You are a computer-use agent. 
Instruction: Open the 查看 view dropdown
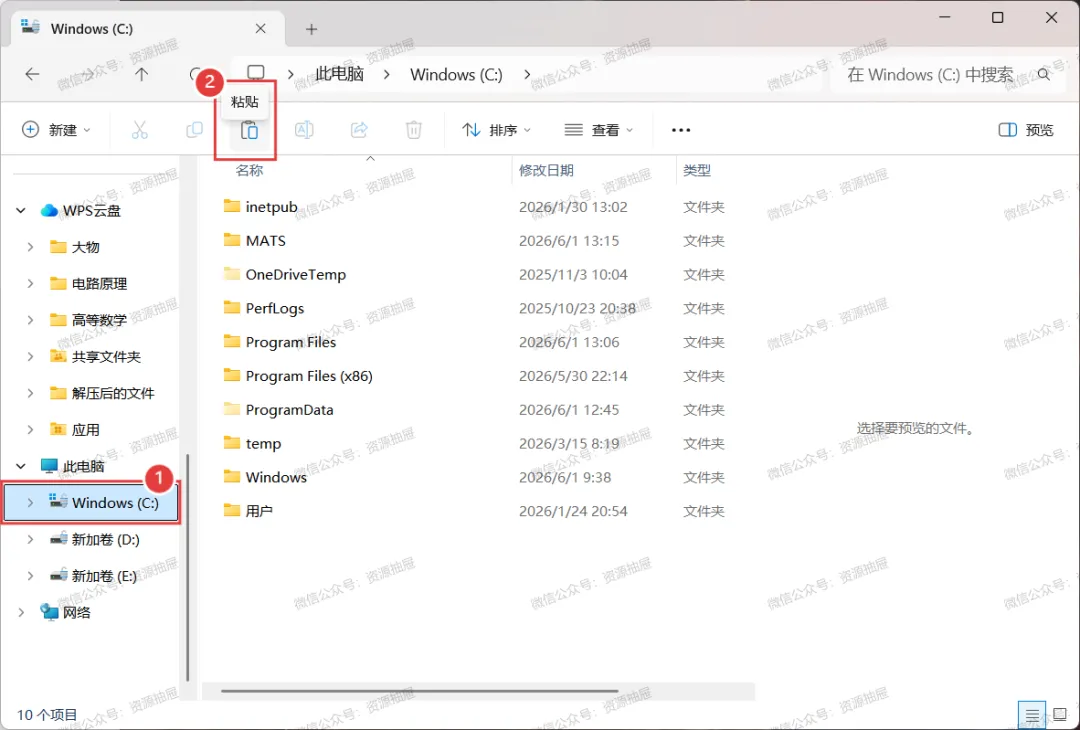tap(599, 129)
